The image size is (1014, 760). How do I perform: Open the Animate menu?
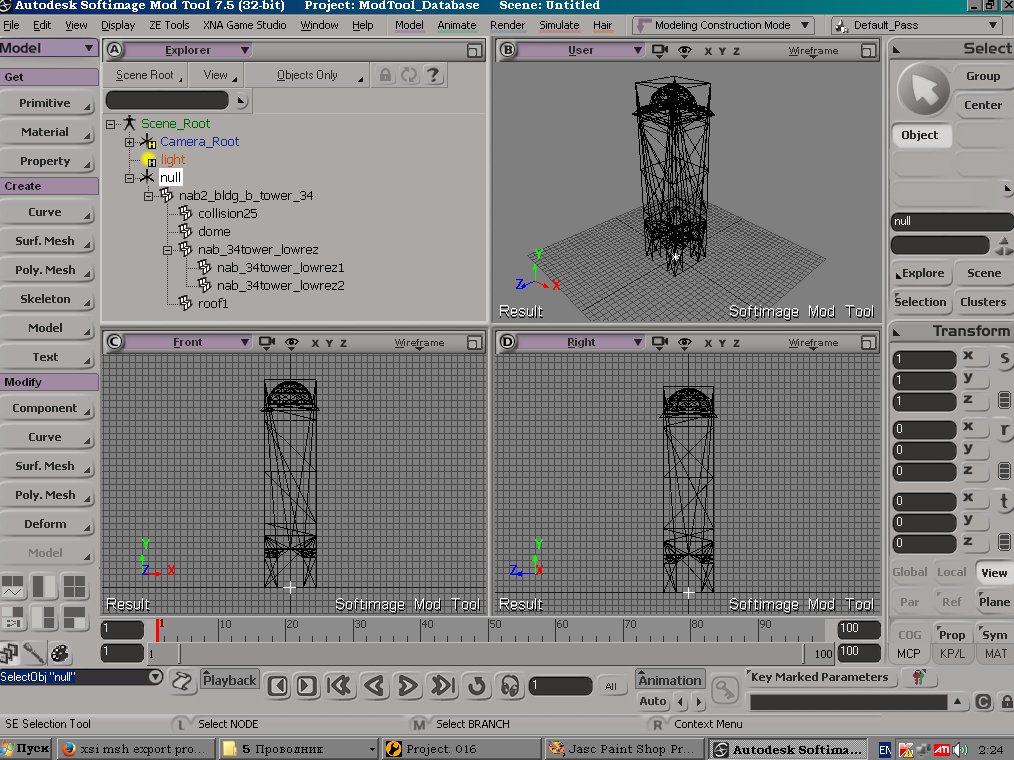pos(457,25)
